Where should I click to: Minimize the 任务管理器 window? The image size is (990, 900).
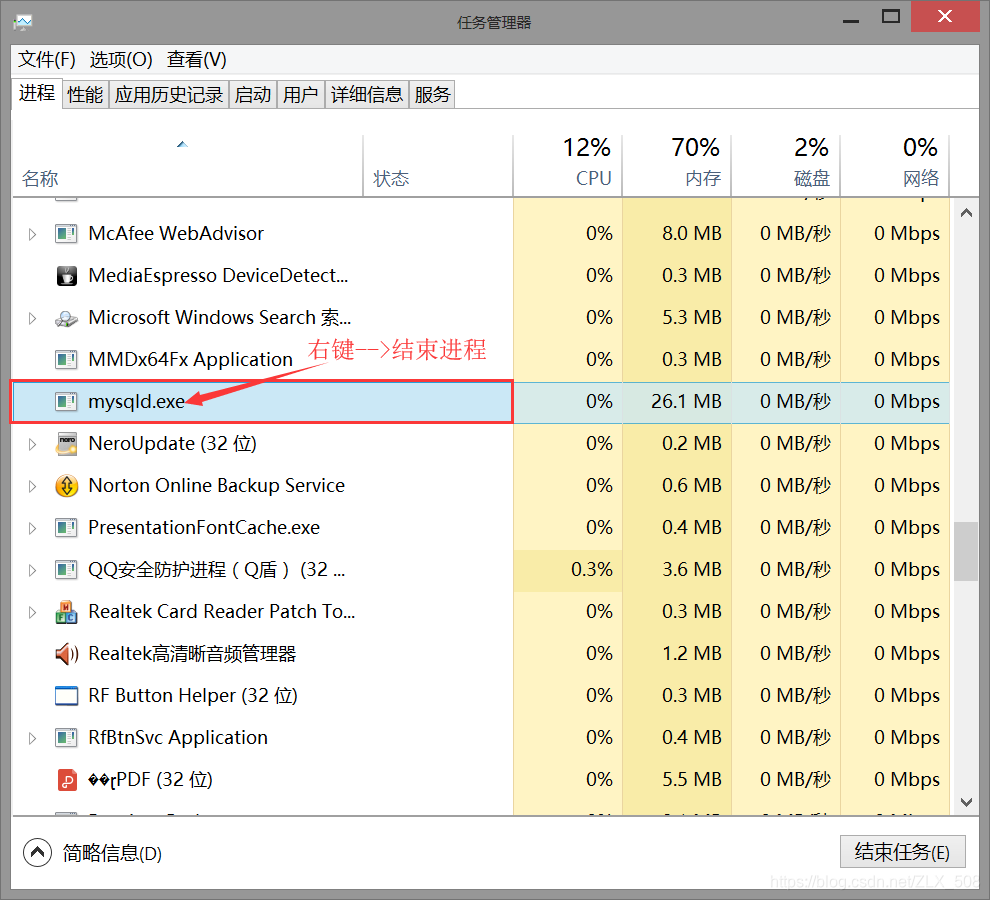tap(851, 19)
